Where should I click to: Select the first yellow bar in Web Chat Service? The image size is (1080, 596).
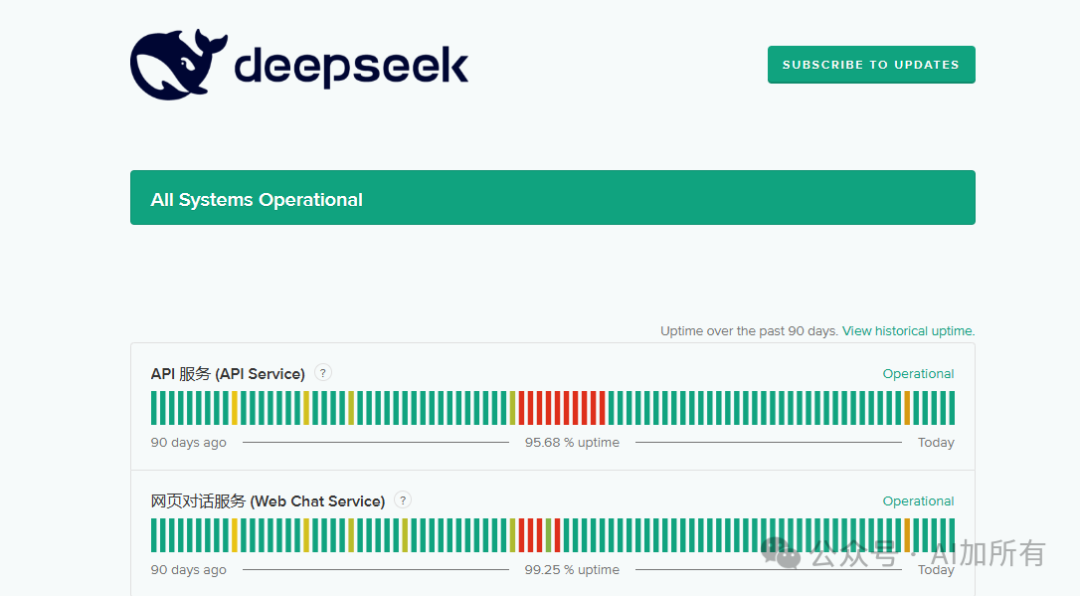click(235, 535)
